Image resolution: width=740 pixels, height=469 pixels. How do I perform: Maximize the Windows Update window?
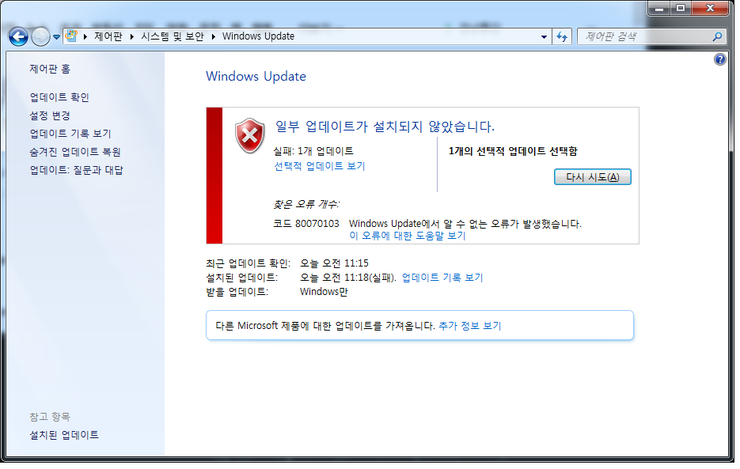point(681,8)
